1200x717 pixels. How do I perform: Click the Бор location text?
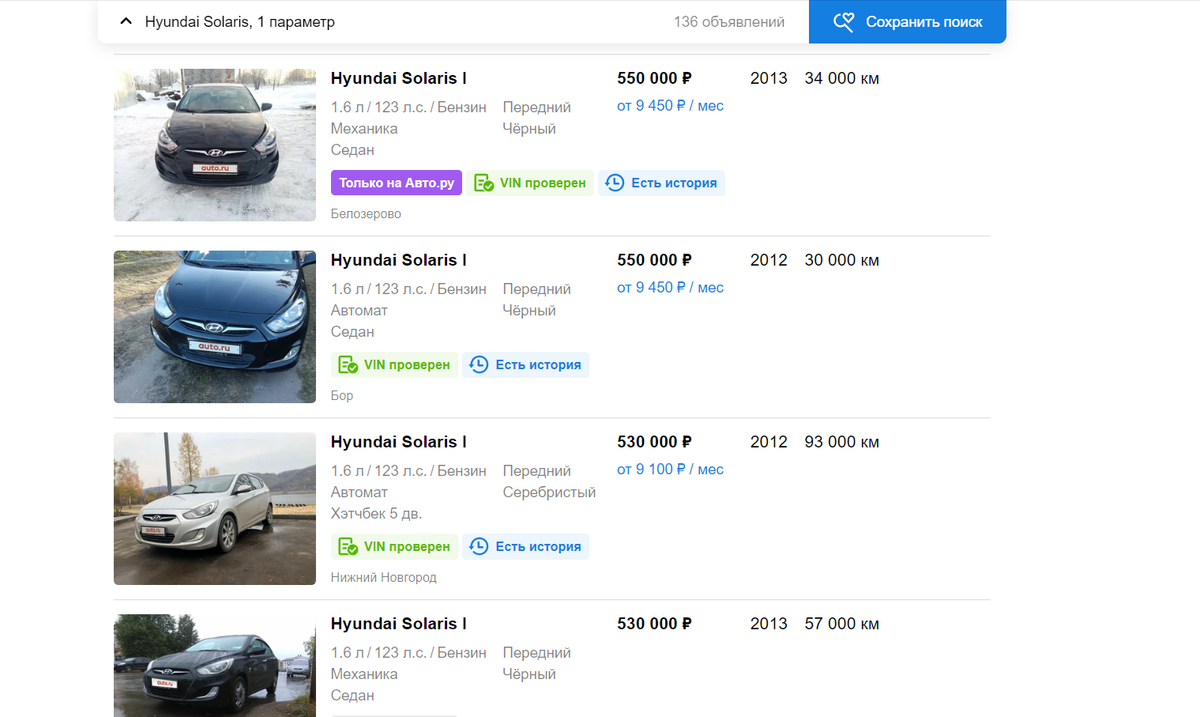pos(342,396)
